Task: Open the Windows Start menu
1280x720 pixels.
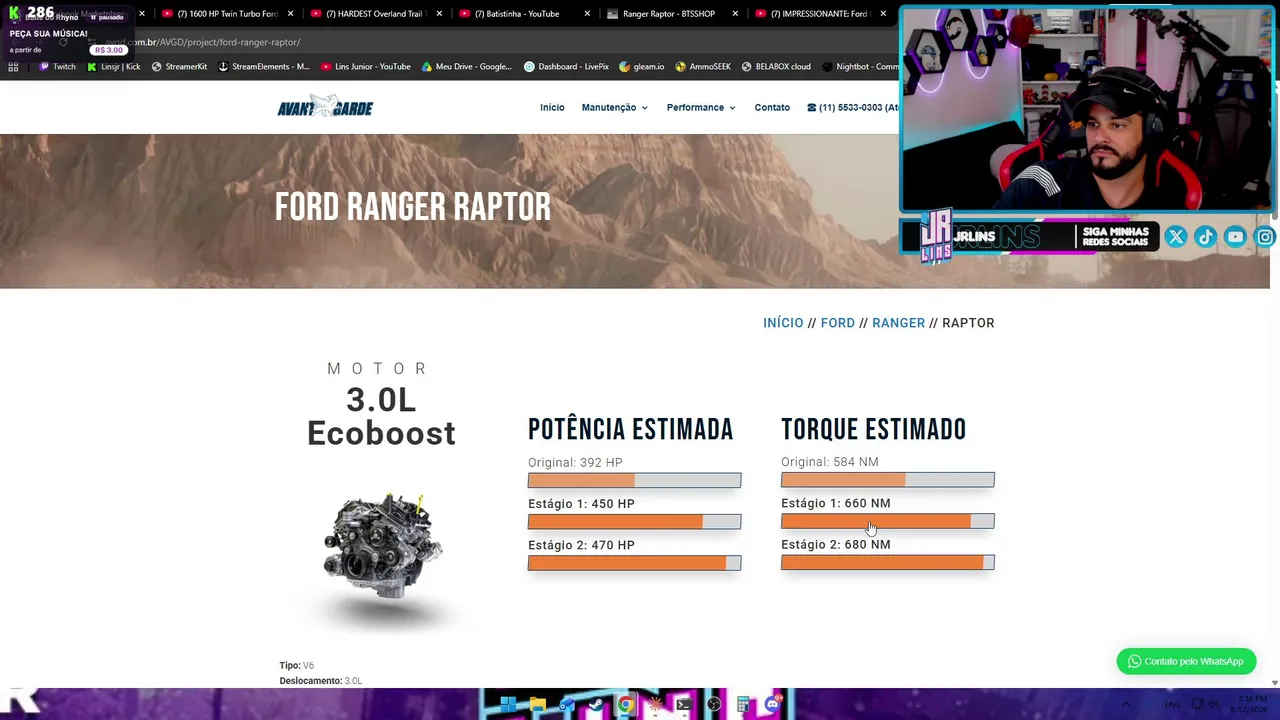Action: [x=508, y=704]
